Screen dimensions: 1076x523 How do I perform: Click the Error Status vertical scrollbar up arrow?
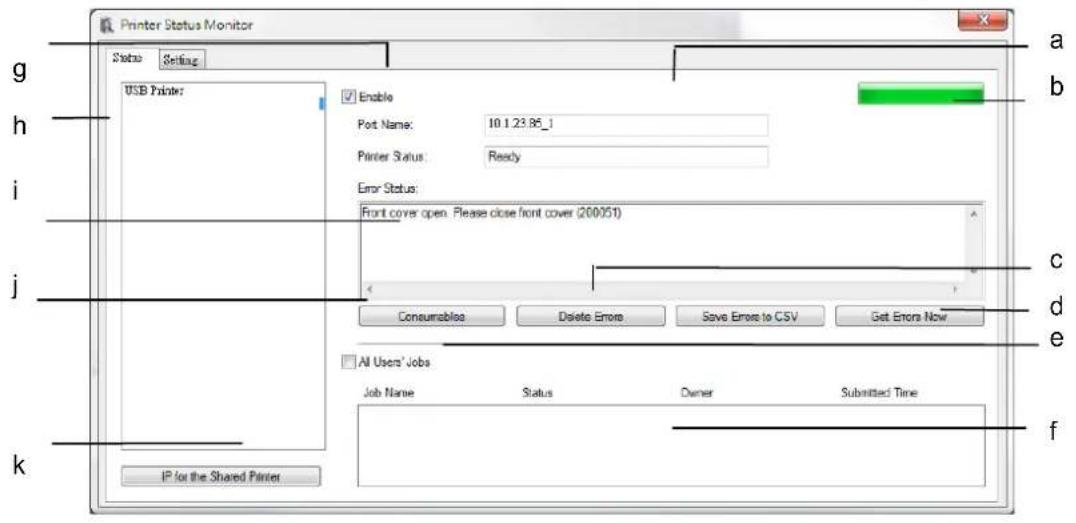(x=974, y=213)
